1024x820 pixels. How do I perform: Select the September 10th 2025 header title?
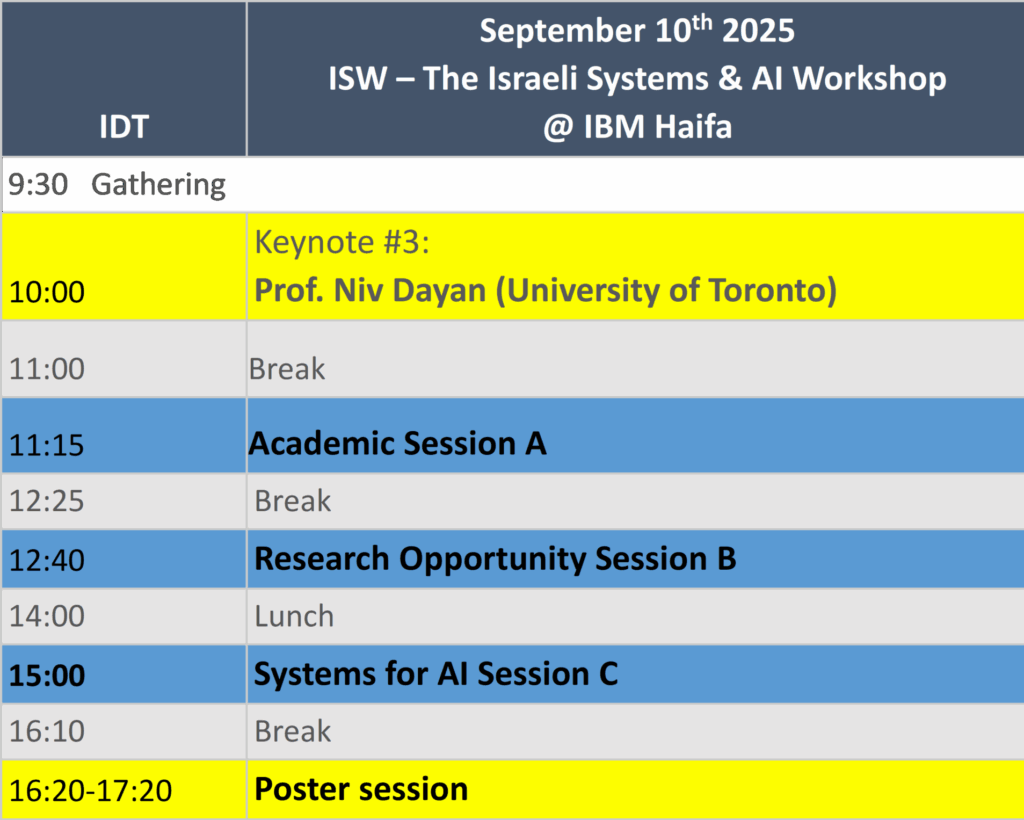click(637, 30)
